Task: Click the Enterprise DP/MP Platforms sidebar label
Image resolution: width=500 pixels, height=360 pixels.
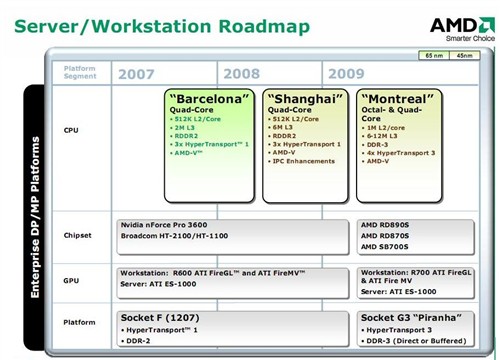Action: pyautogui.click(x=35, y=217)
